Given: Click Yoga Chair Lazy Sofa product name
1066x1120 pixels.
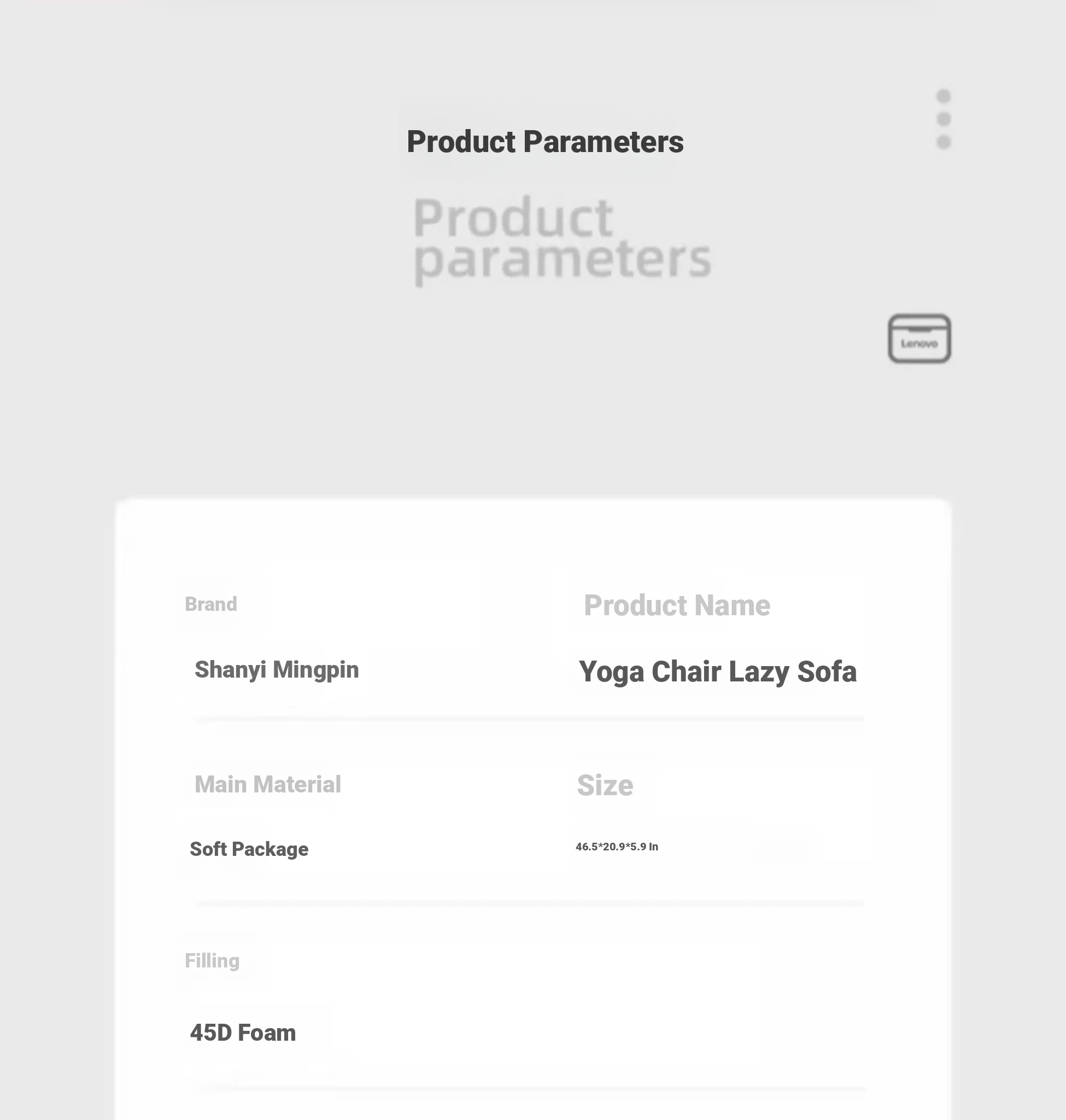Looking at the screenshot, I should coord(717,672).
